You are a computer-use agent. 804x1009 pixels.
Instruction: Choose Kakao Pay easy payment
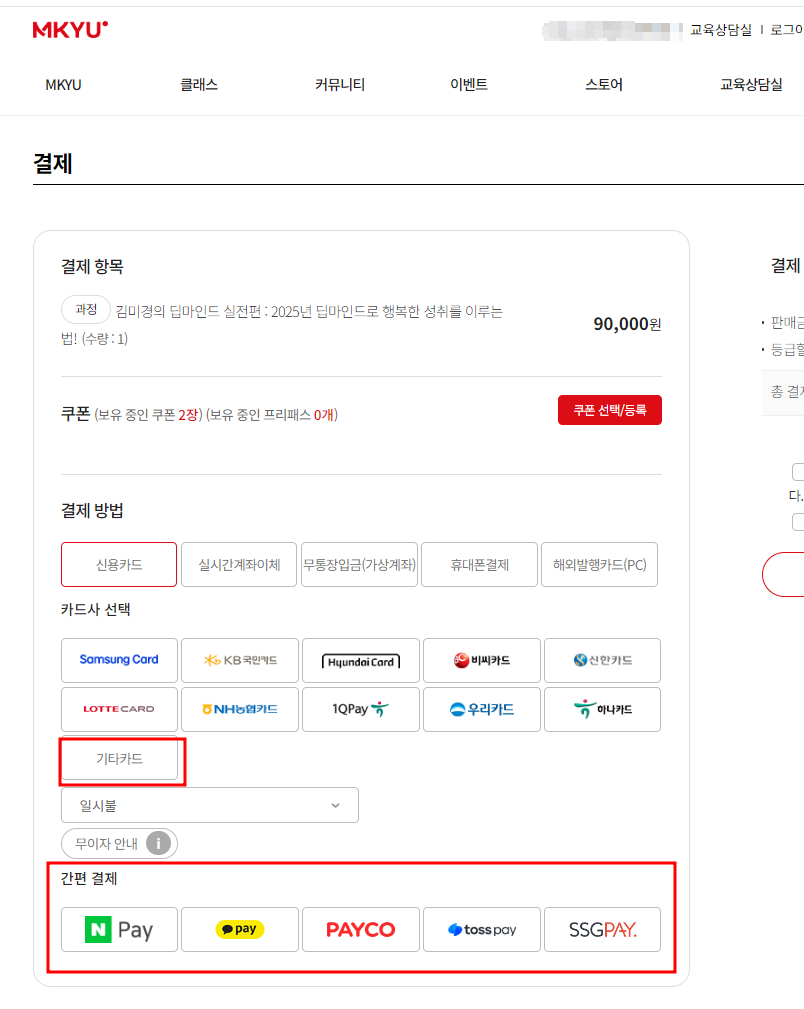click(240, 930)
